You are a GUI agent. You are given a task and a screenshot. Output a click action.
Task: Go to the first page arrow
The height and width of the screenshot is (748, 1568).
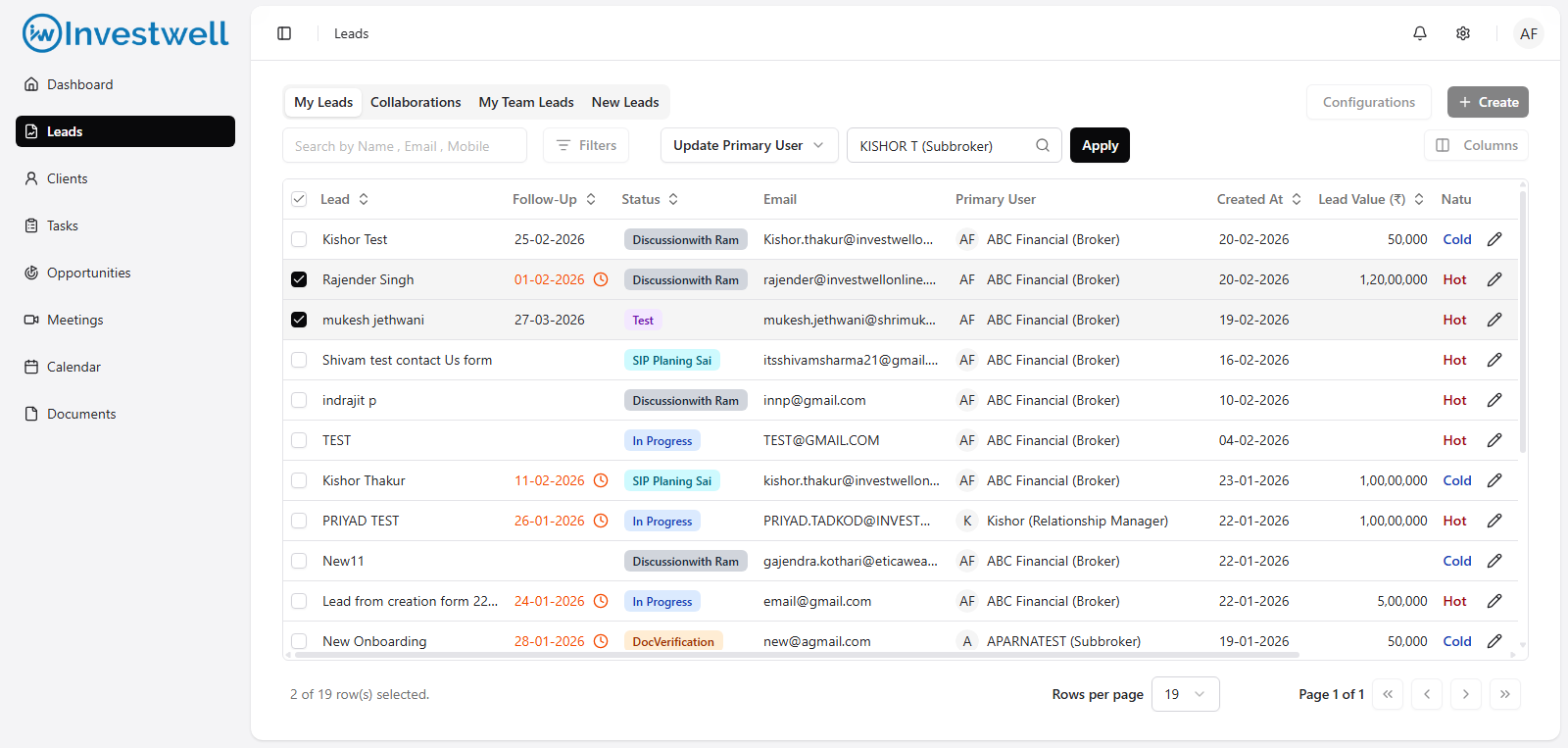coord(1388,694)
